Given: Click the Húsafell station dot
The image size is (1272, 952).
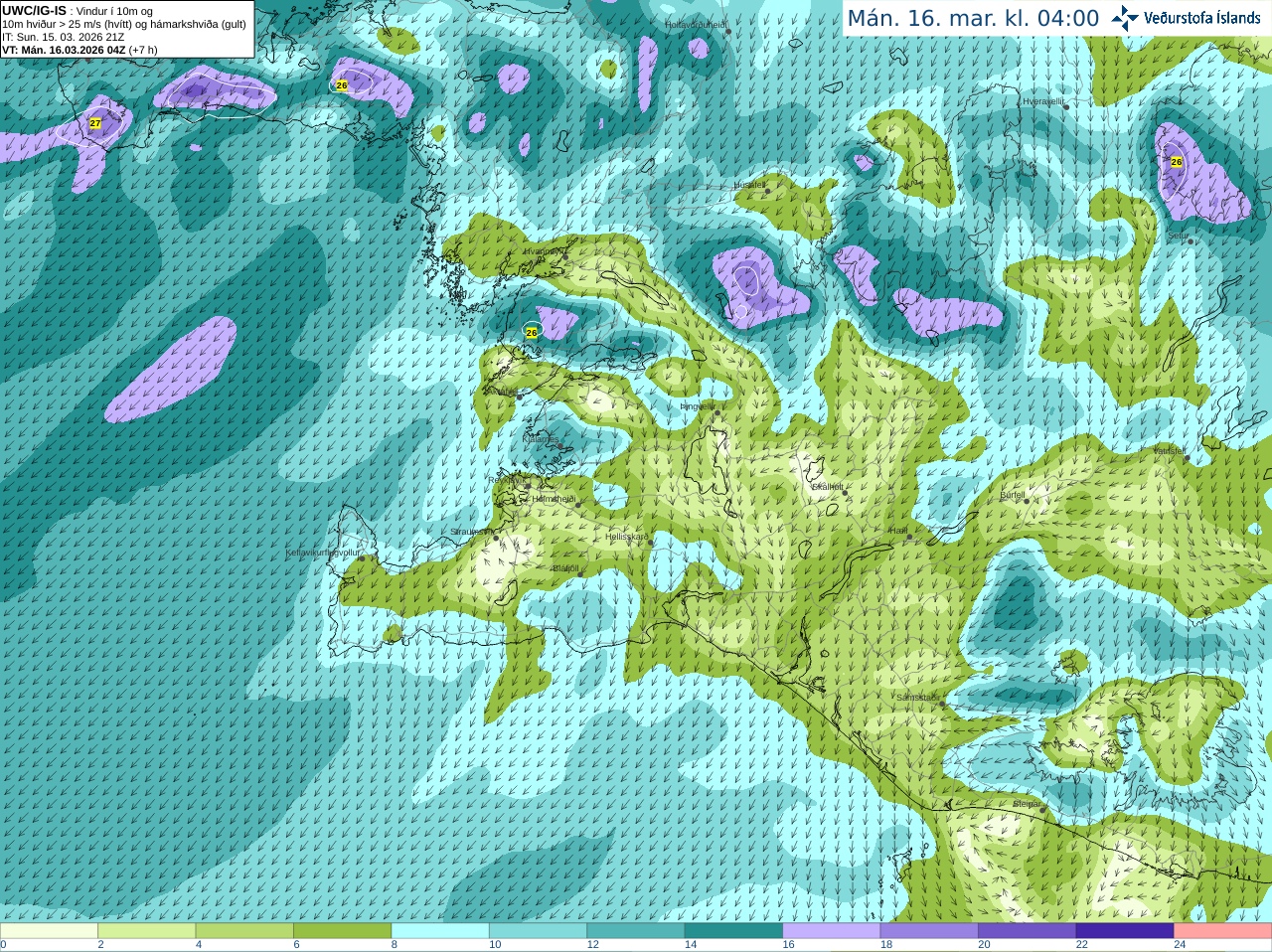Looking at the screenshot, I should click(x=767, y=191).
